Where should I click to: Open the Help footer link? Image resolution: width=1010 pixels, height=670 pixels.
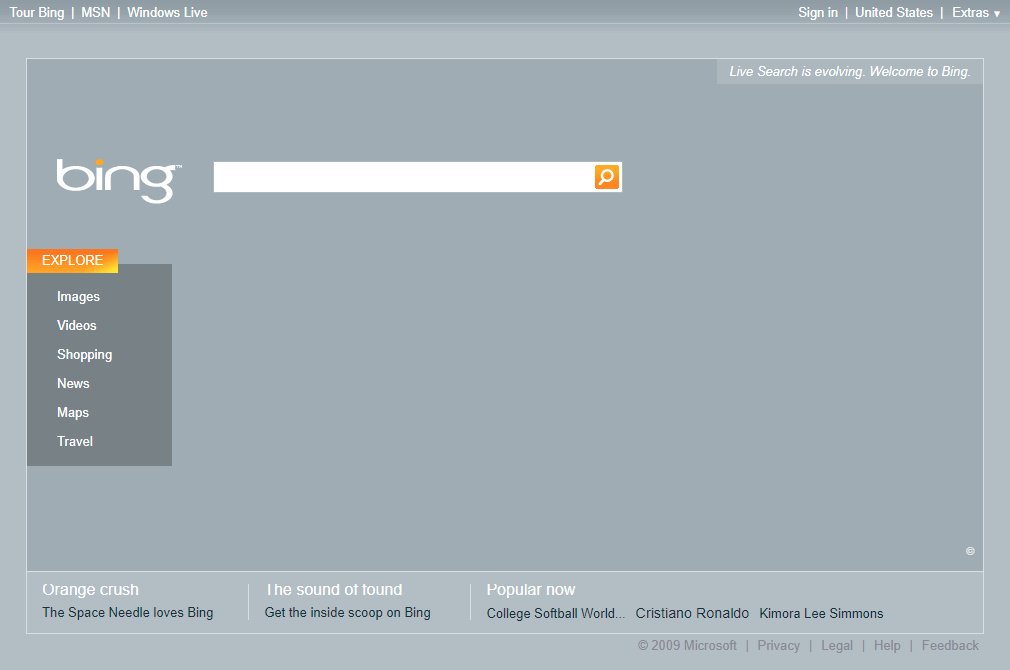coord(887,646)
